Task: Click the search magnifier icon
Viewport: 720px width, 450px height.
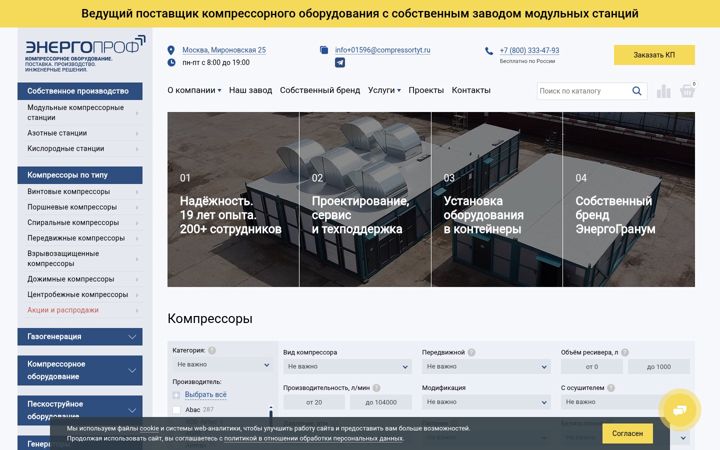Action: [x=636, y=91]
